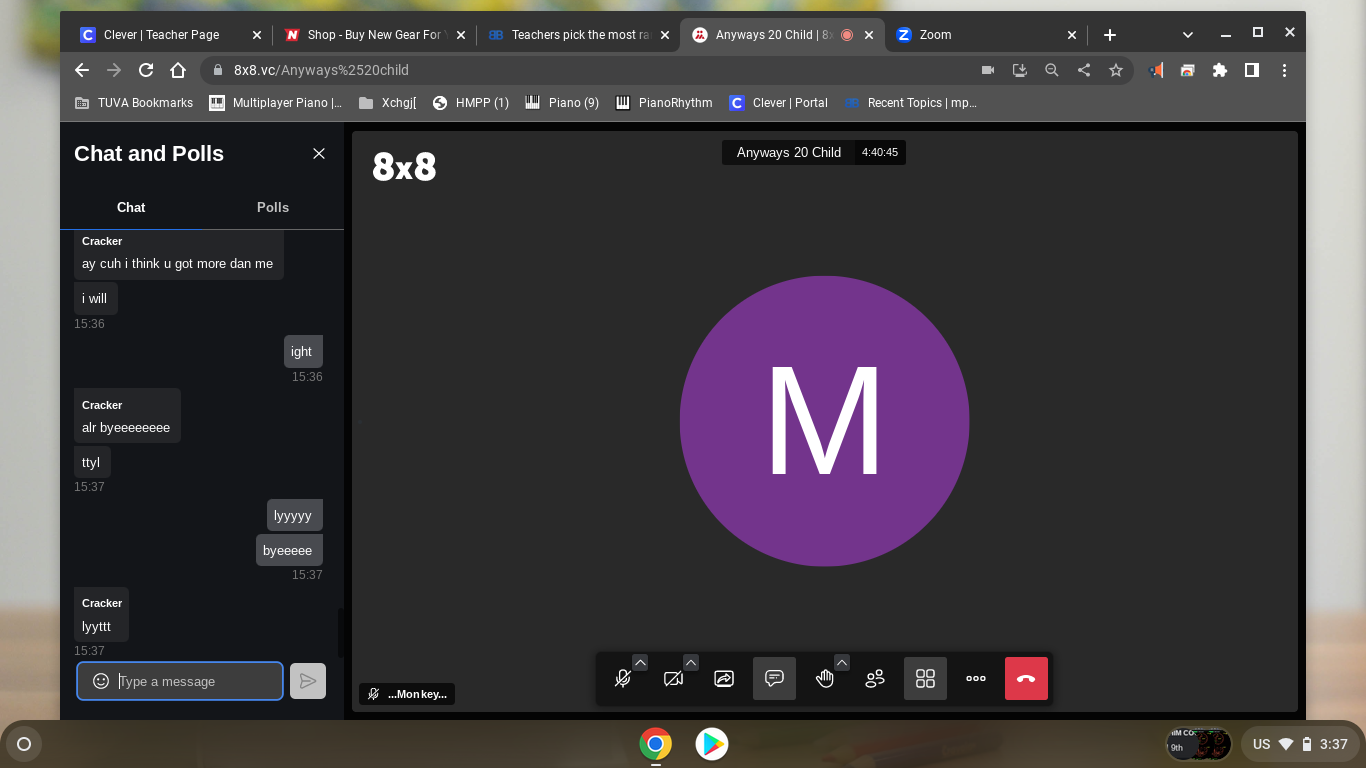Image resolution: width=1366 pixels, height=768 pixels.
Task: Switch to Clever Teacher Page tab
Action: 171,34
